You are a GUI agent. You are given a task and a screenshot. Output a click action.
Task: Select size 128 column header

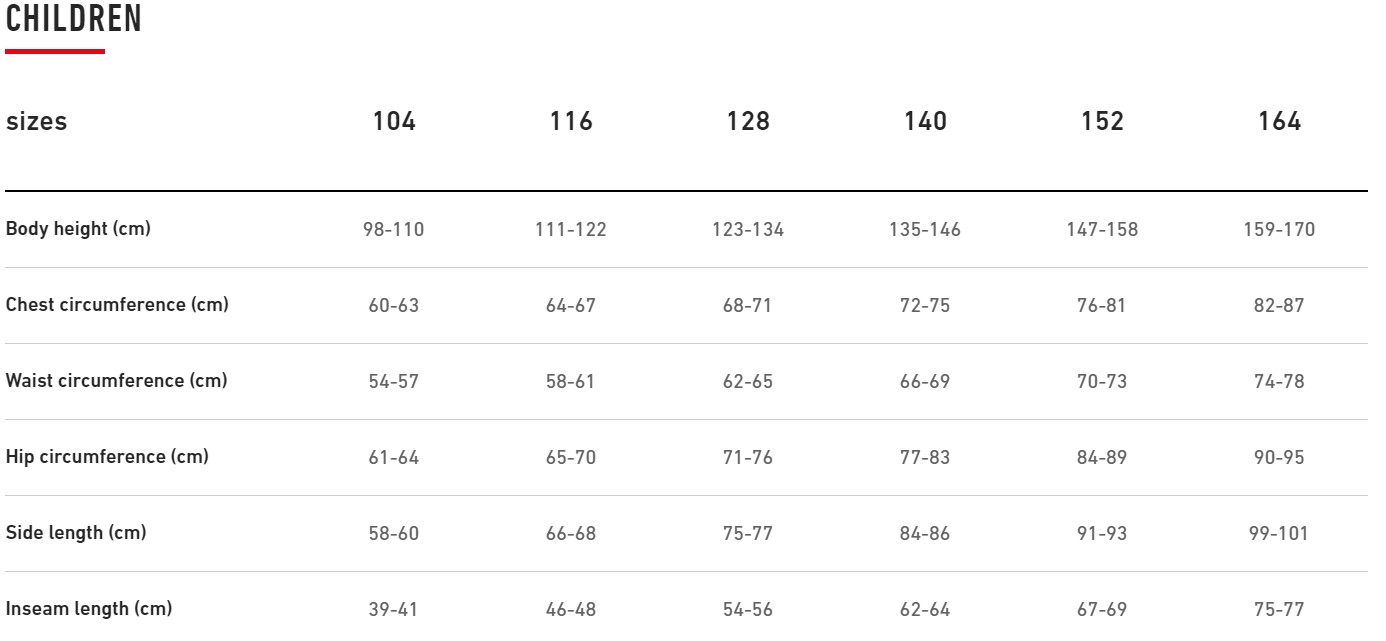pos(748,121)
